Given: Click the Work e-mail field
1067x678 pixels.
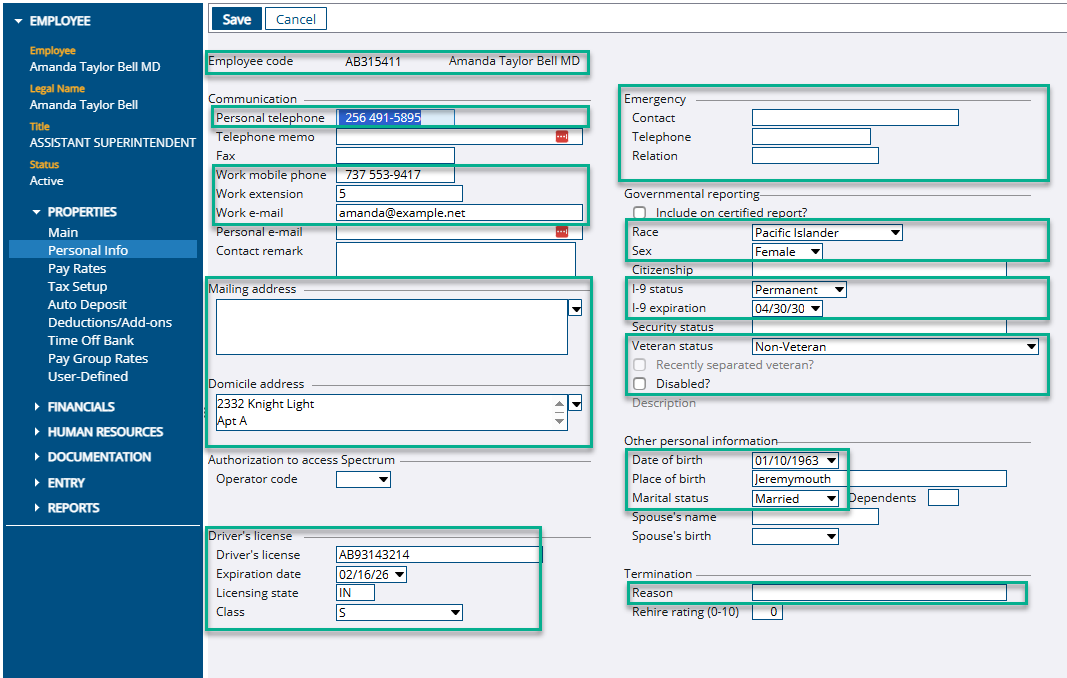Looking at the screenshot, I should click(x=459, y=213).
